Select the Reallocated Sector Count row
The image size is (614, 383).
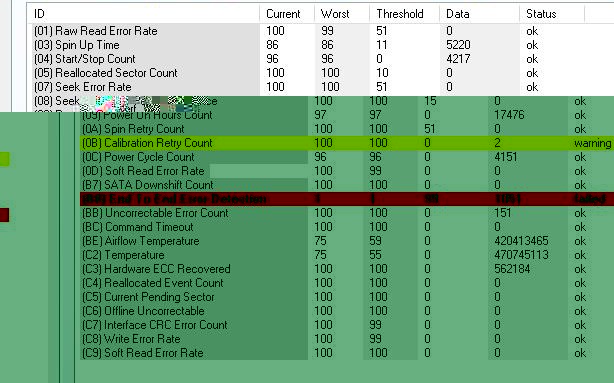click(x=321, y=73)
